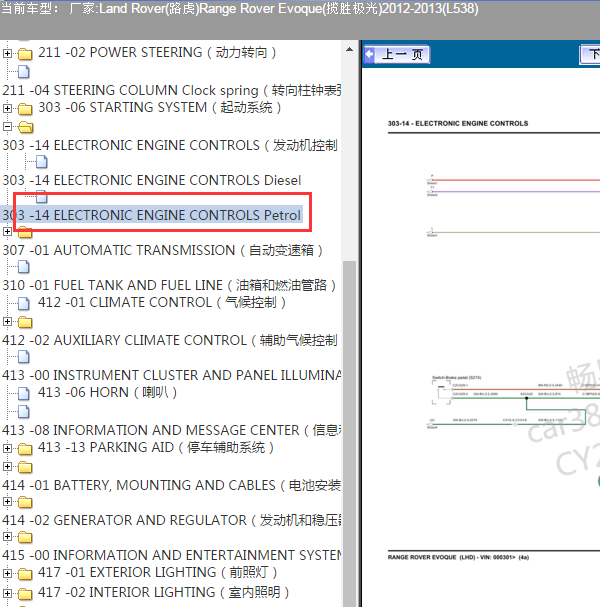This screenshot has width=600, height=607.
Task: Click document icon of 413 -06 HORN
Action: 24,394
